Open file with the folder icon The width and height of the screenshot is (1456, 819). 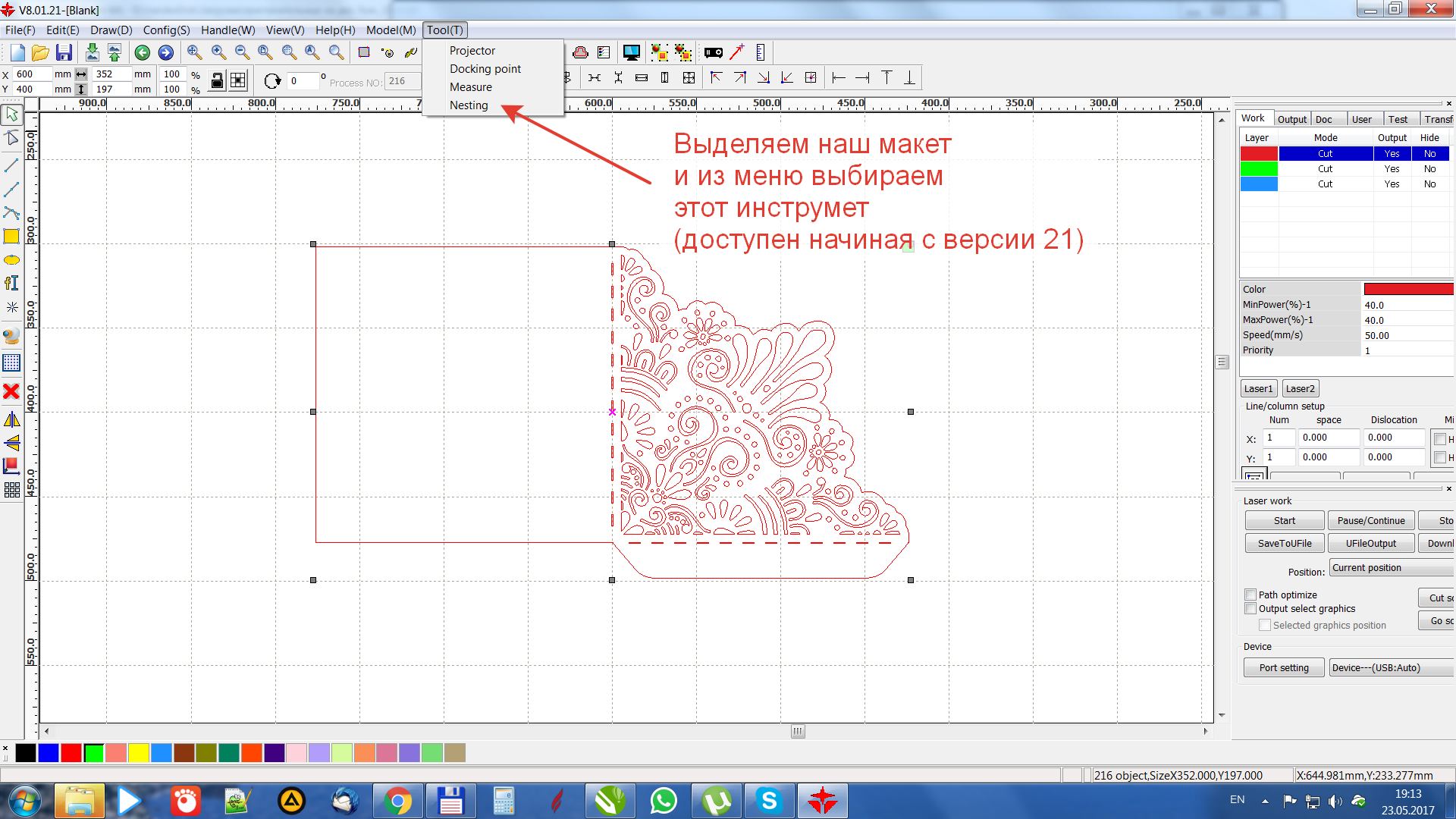(x=40, y=52)
